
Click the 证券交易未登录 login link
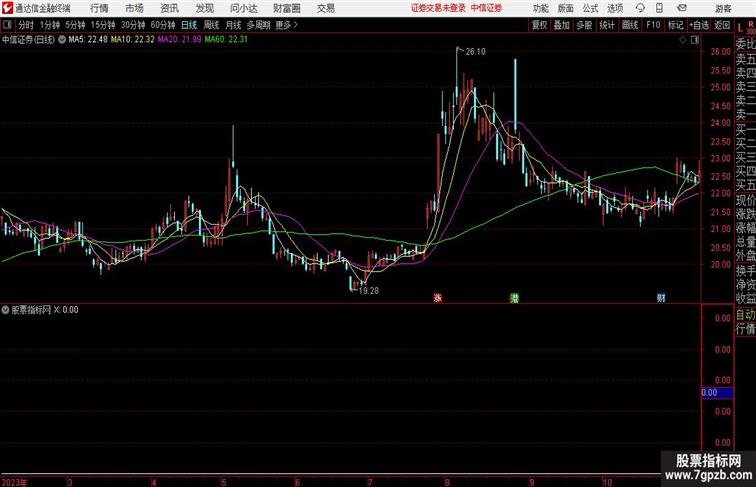438,8
